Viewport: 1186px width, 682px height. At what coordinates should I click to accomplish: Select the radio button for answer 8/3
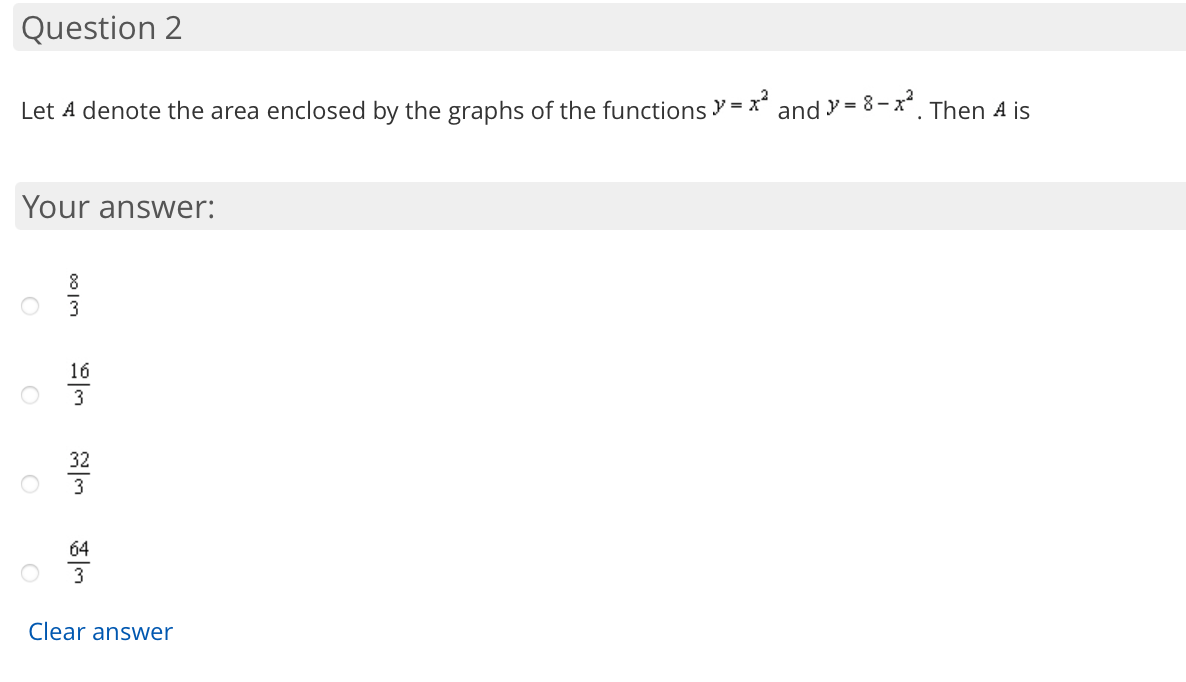pos(30,306)
